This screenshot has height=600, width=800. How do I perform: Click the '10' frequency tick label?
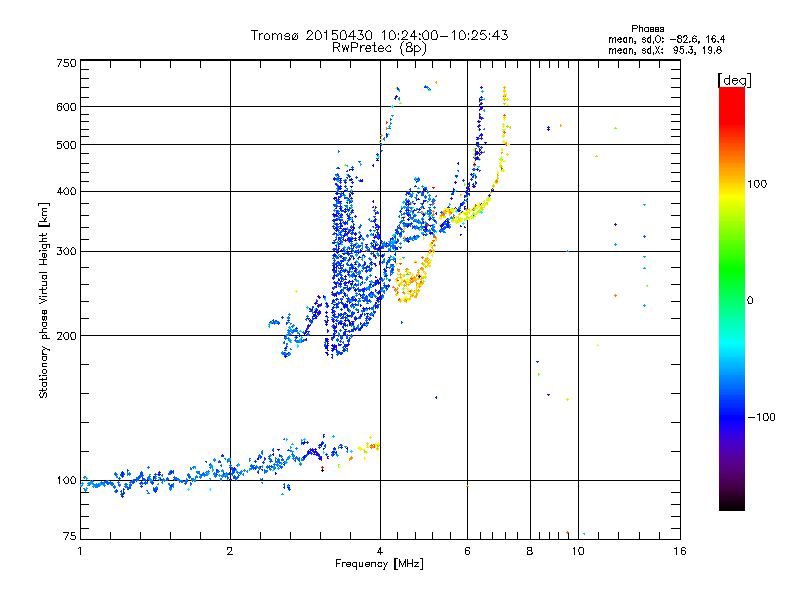click(578, 551)
